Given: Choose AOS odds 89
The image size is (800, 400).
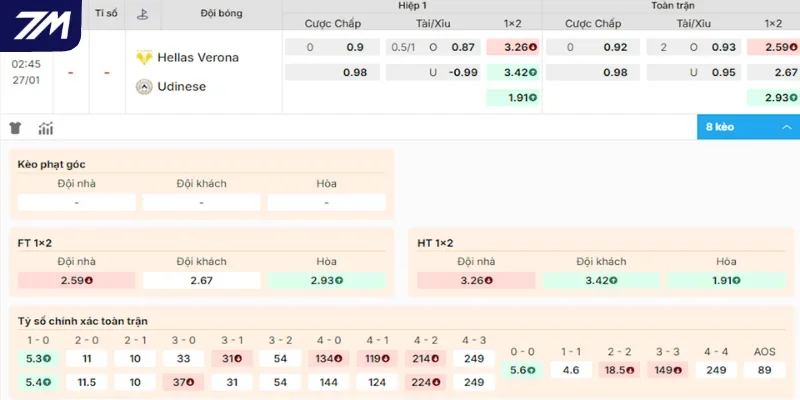Looking at the screenshot, I should (x=764, y=370).
